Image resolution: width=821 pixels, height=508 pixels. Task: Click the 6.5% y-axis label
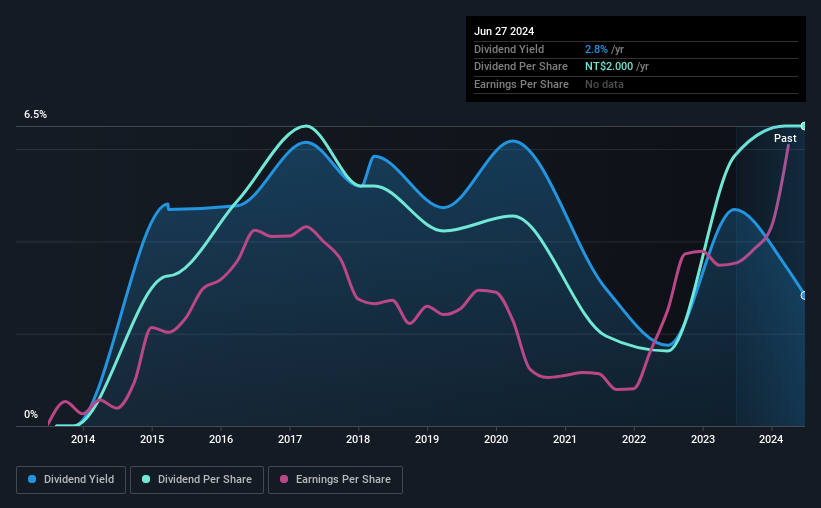tap(35, 114)
